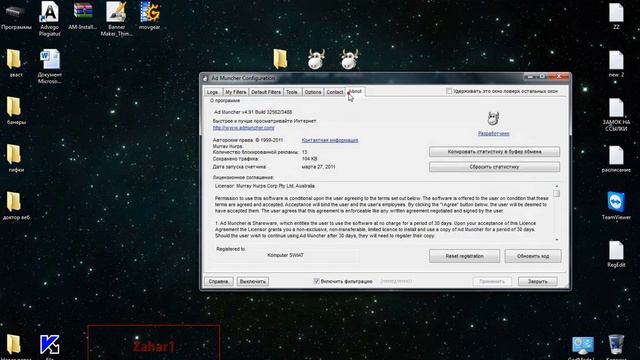The width and height of the screenshot is (640, 360).
Task: Open the admuncher.com website link
Action: click(243, 128)
